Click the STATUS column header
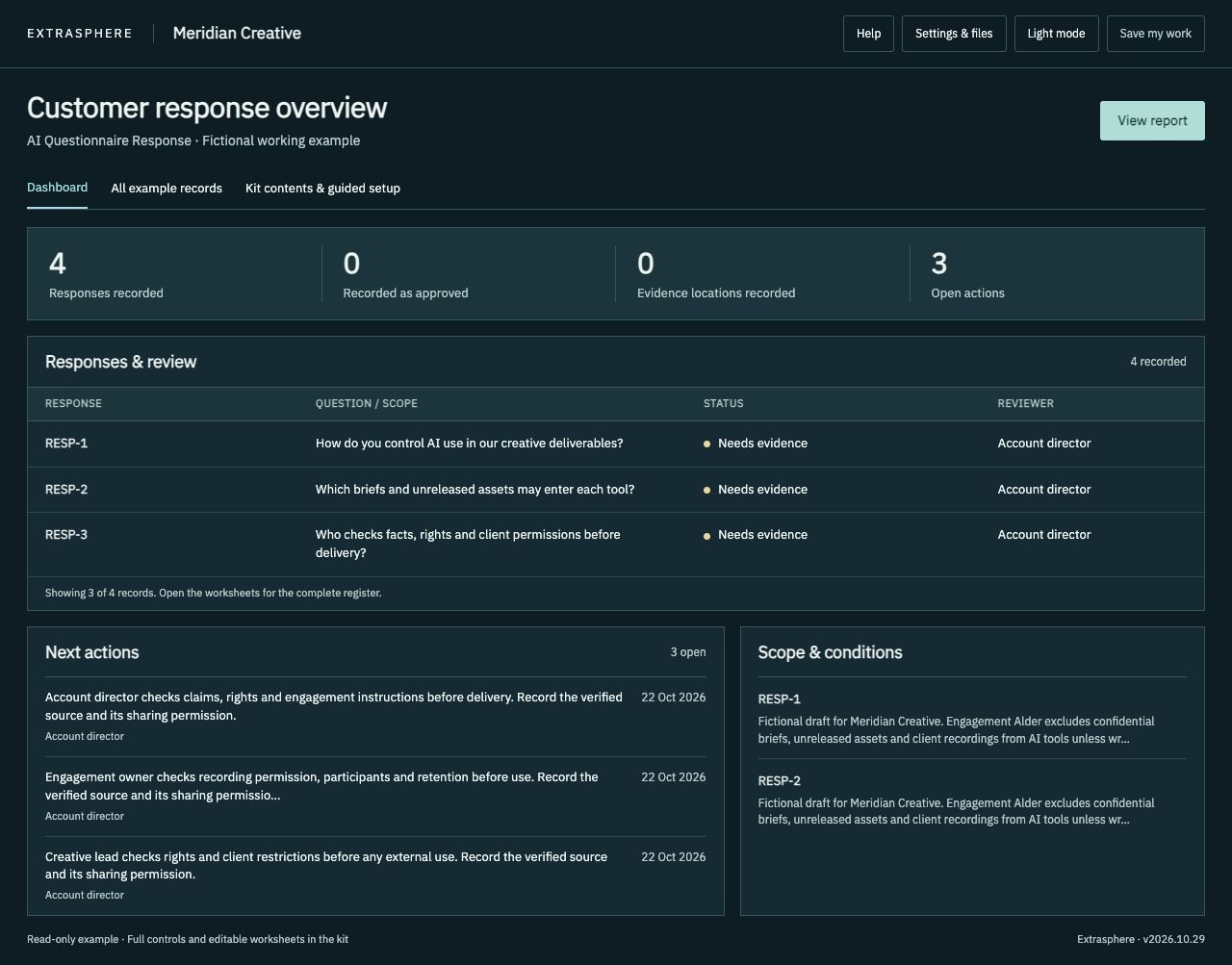This screenshot has width=1232, height=965. tap(724, 404)
